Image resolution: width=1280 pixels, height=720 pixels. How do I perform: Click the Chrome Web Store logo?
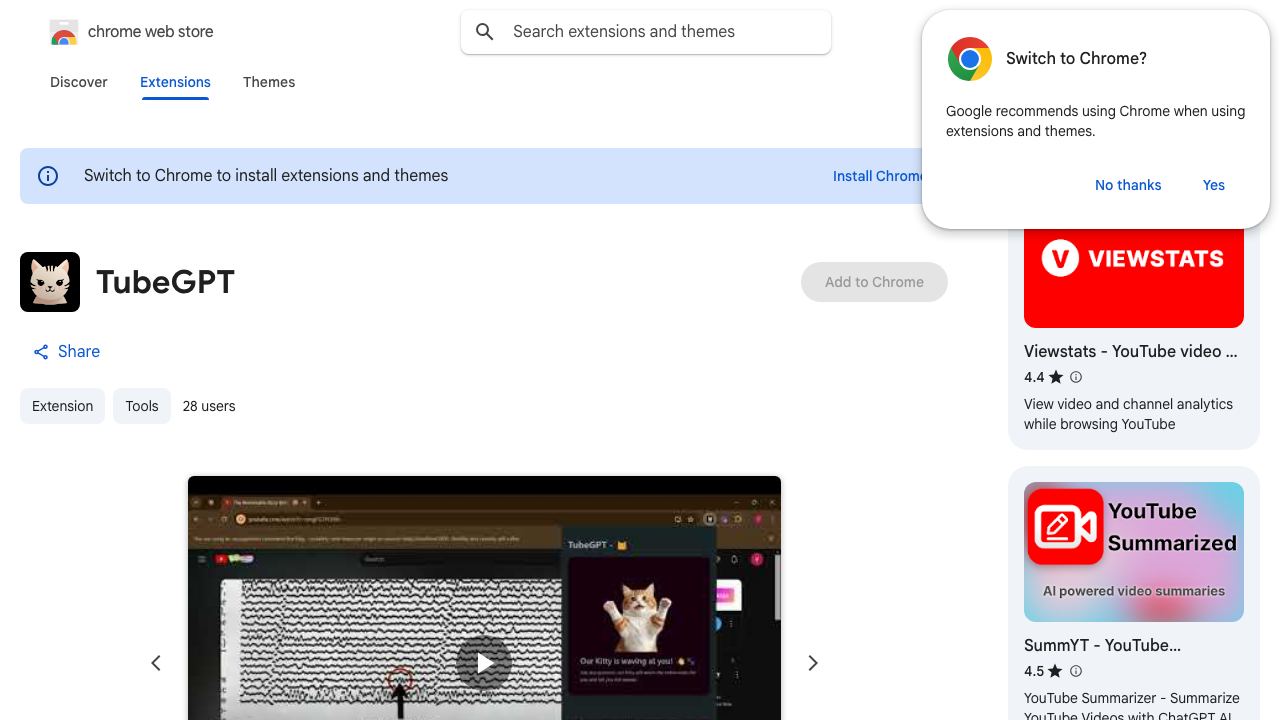click(64, 32)
